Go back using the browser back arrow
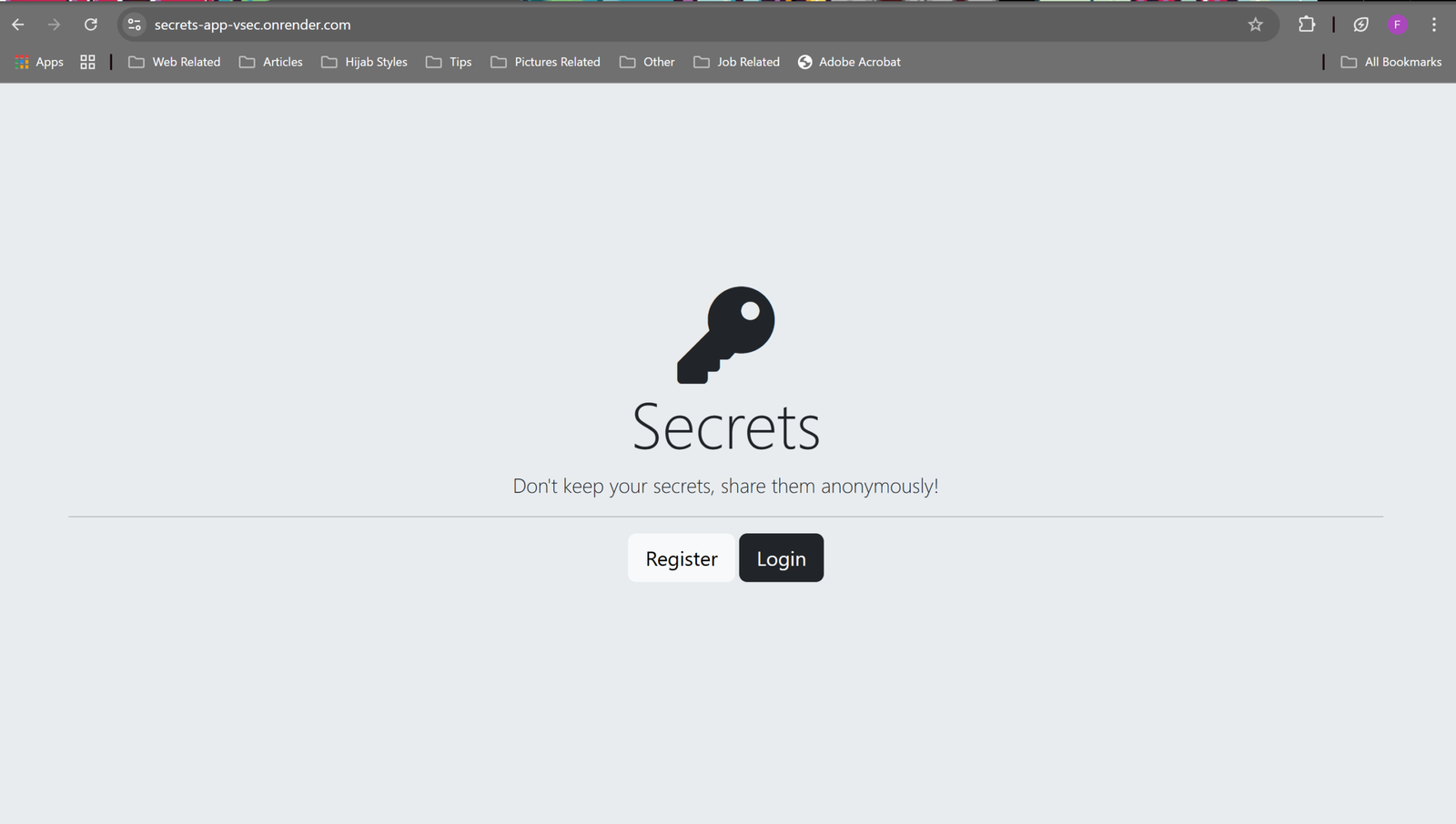Screen dimensions: 1456x824 pyautogui.click(x=18, y=25)
